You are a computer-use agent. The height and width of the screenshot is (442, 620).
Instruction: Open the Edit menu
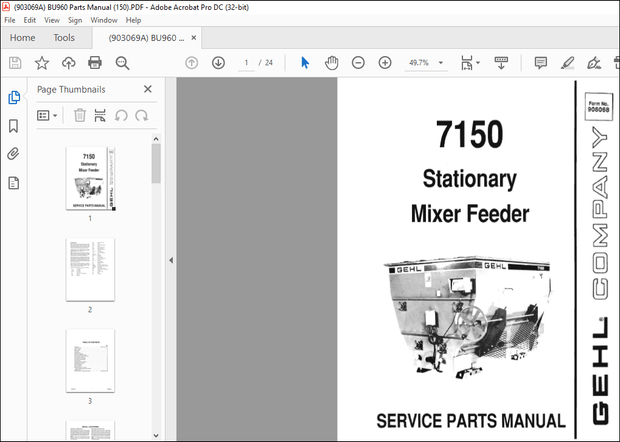[x=30, y=20]
